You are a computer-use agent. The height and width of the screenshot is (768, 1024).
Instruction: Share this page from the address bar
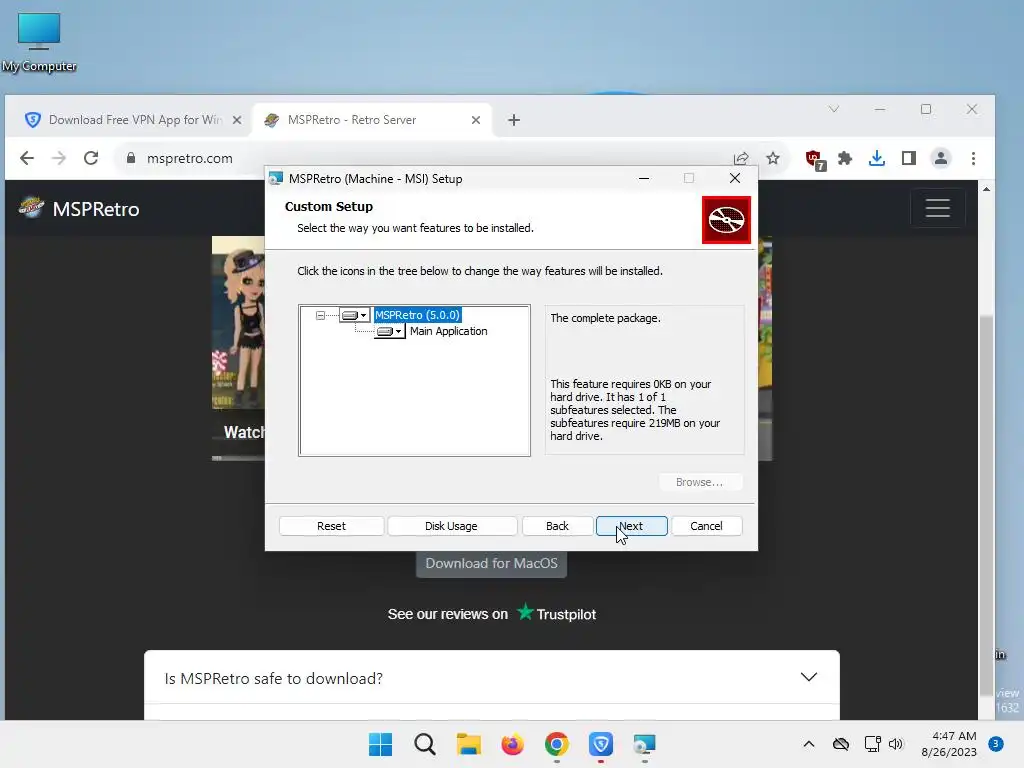point(741,159)
